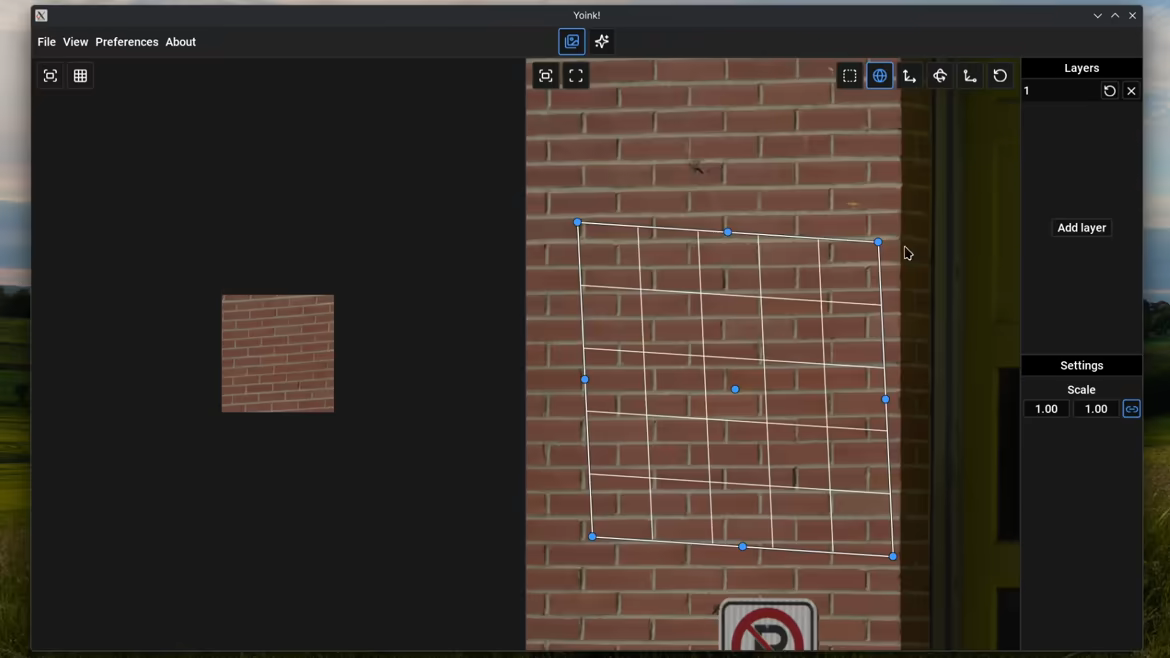Click the top-right corner handle of the grid
Screen dimensions: 1170x658
pyautogui.click(x=878, y=242)
